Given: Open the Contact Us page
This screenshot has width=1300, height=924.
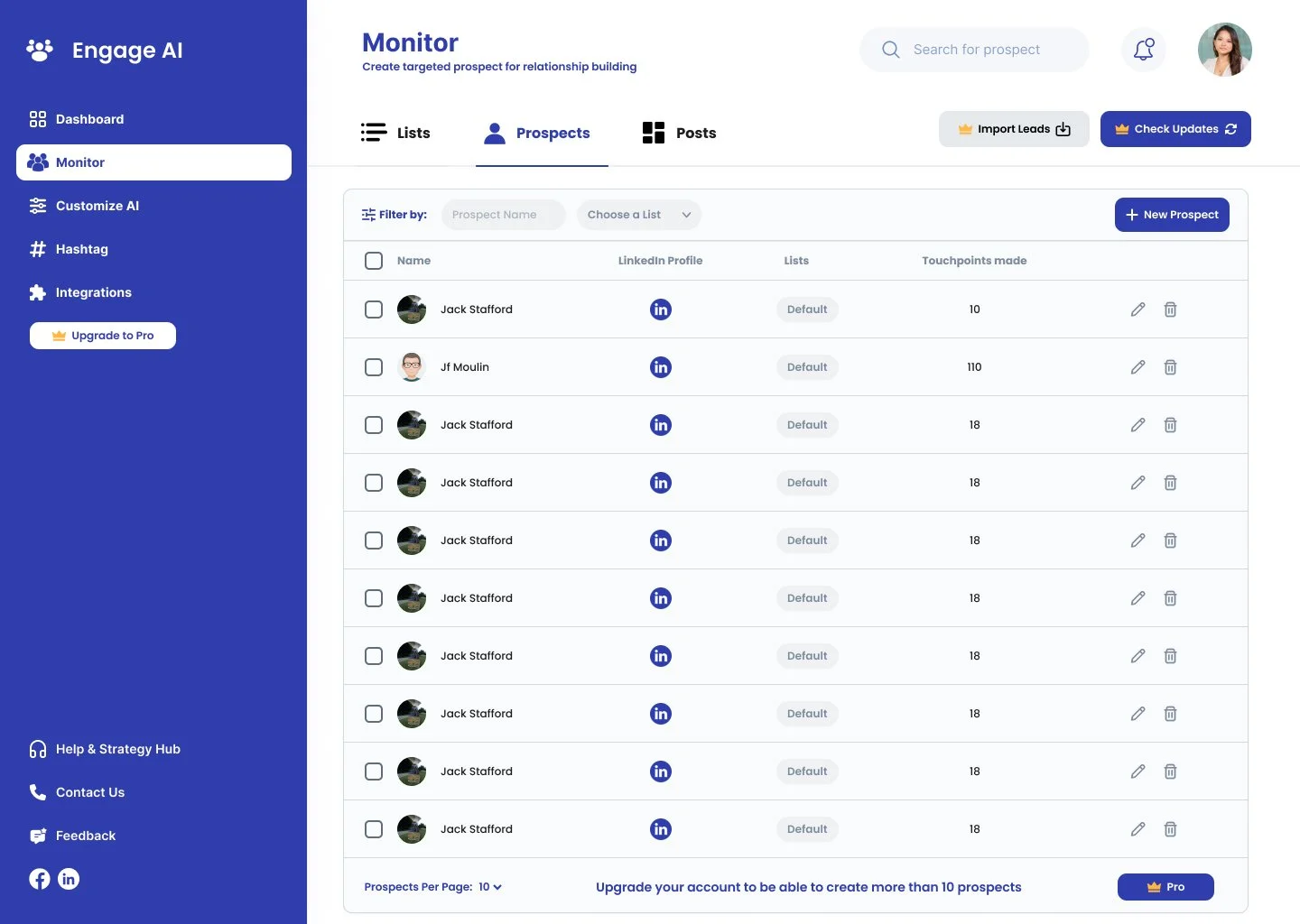Looking at the screenshot, I should click(77, 792).
